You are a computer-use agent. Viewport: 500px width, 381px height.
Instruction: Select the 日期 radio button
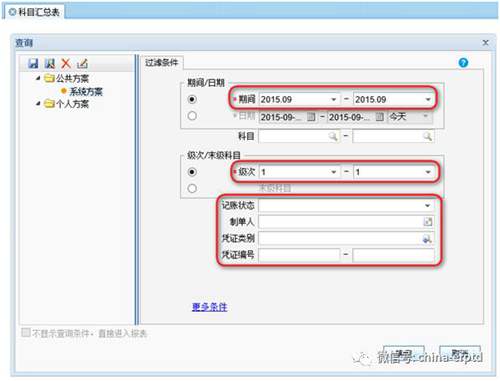[192, 116]
